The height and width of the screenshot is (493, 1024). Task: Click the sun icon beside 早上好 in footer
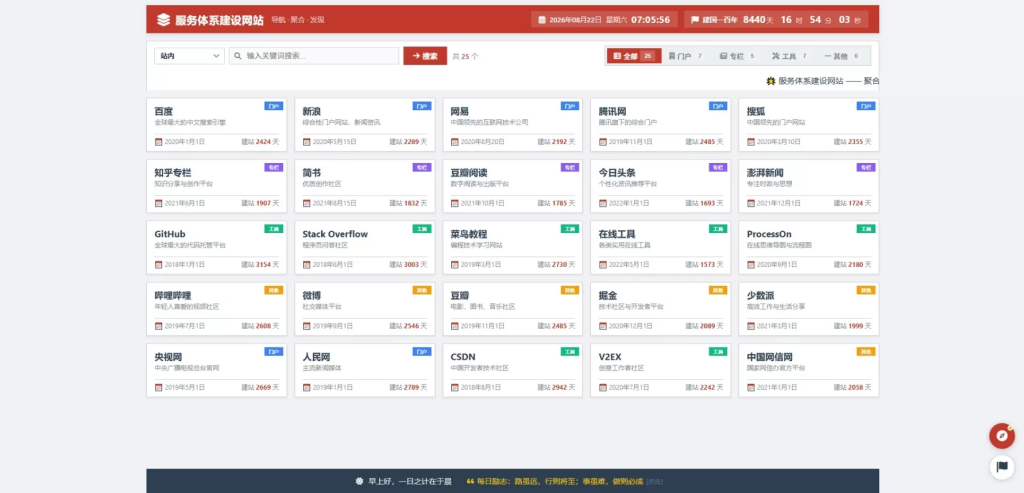coord(359,481)
